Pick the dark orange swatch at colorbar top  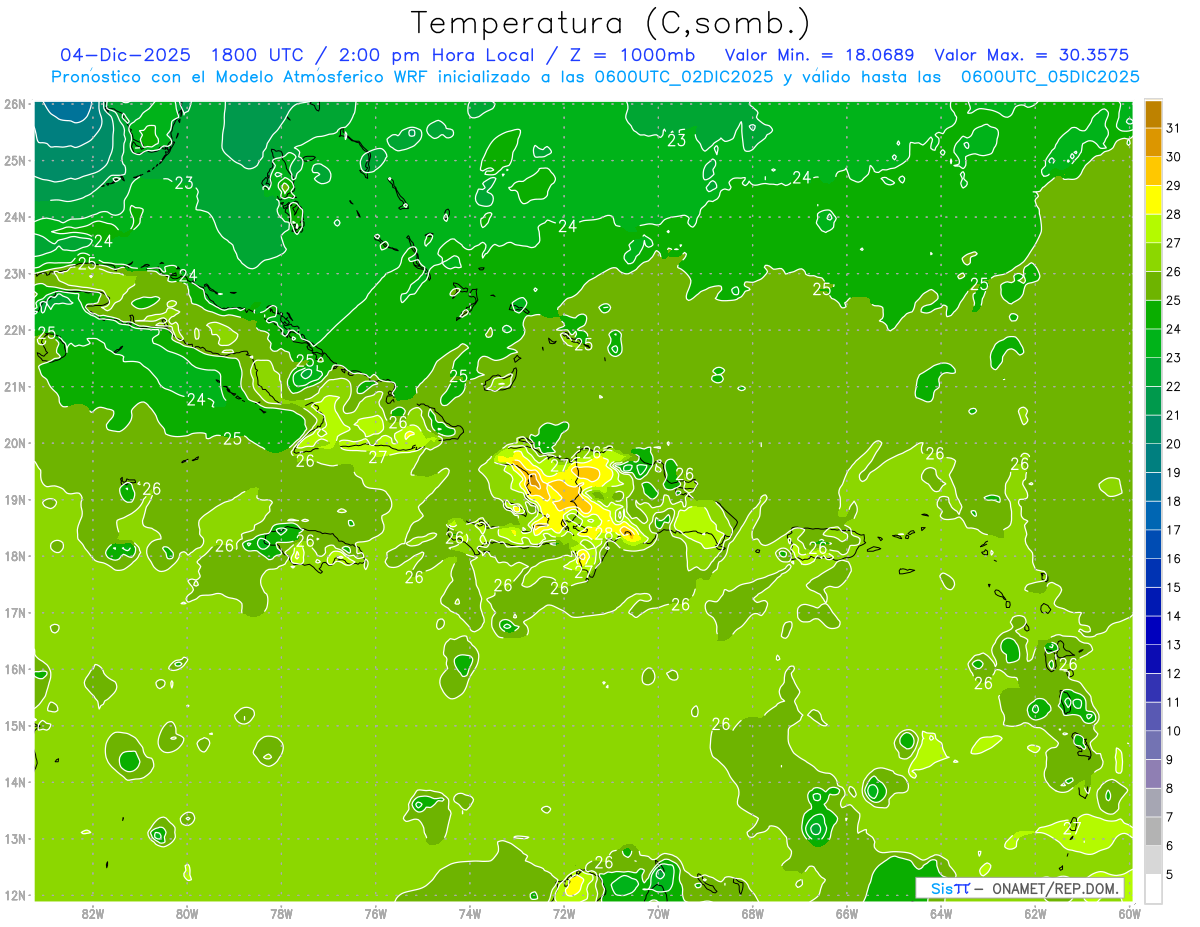click(x=1153, y=114)
